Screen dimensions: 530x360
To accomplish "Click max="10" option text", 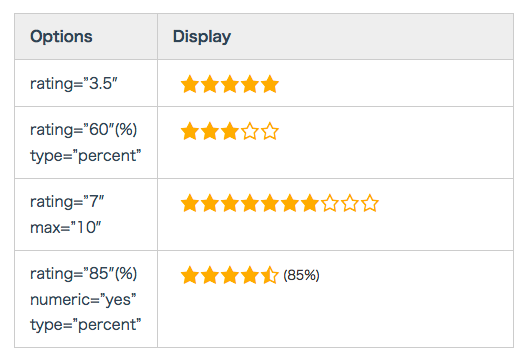I will pos(66,227).
